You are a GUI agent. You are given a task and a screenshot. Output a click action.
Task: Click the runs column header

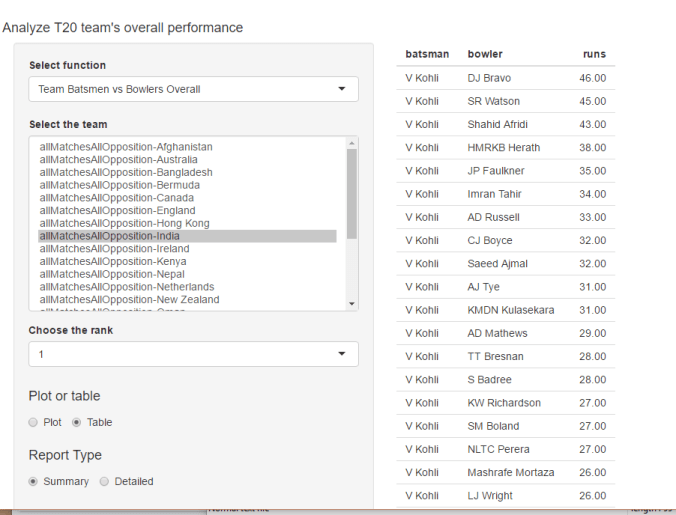(x=594, y=54)
